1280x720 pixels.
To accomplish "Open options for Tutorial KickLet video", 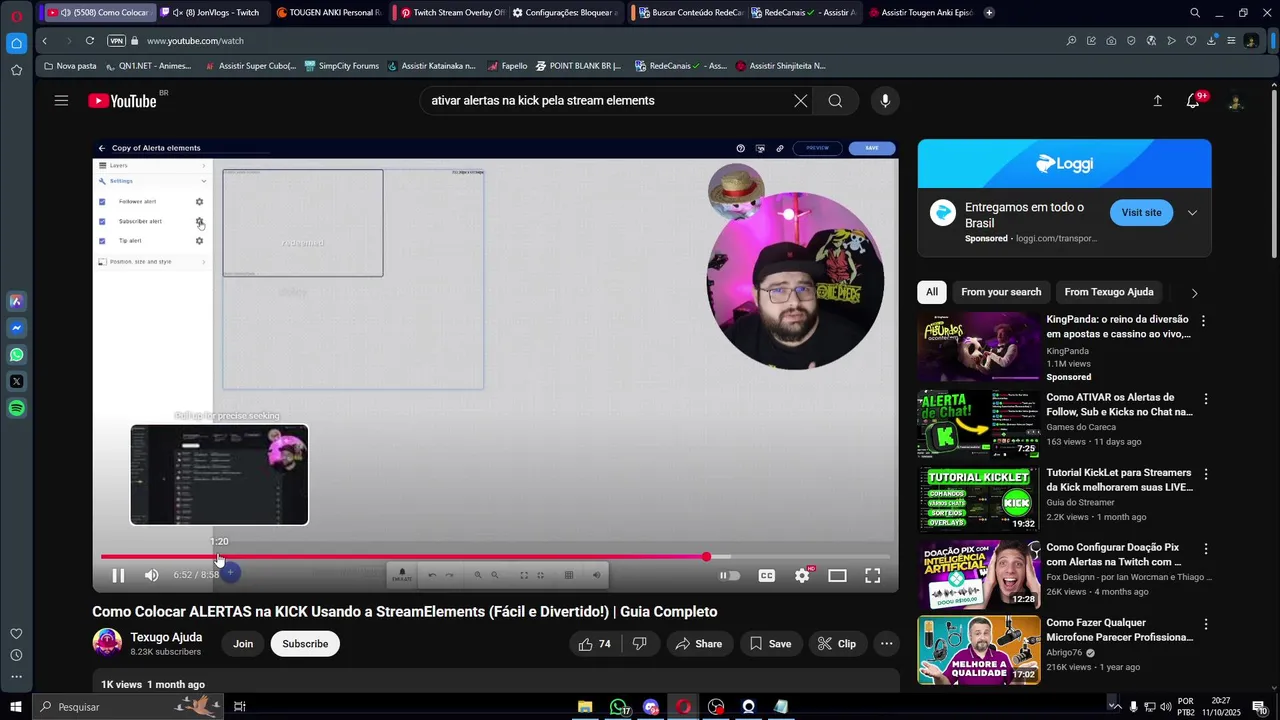I will tap(1205, 474).
